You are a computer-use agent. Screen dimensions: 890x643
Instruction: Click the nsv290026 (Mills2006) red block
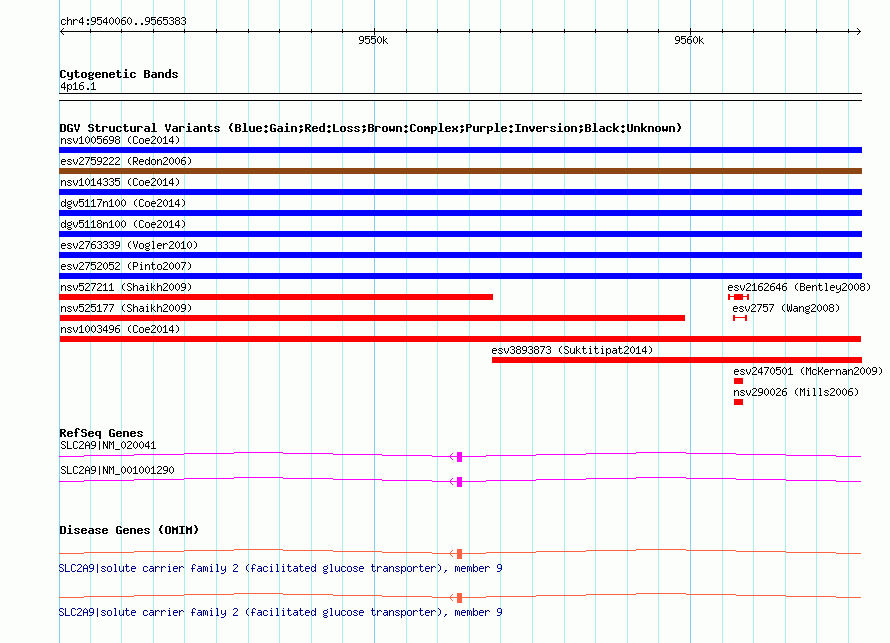tap(738, 402)
